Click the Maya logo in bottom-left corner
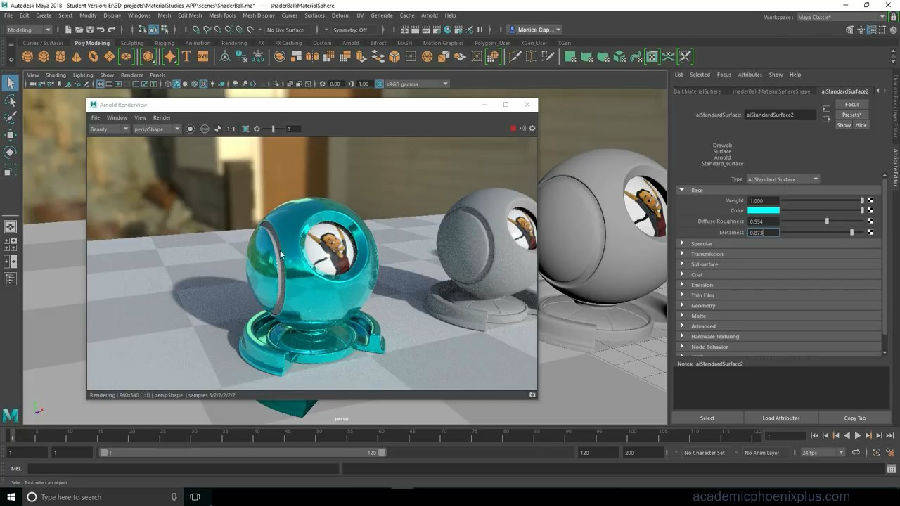900x506 pixels. (x=10, y=415)
